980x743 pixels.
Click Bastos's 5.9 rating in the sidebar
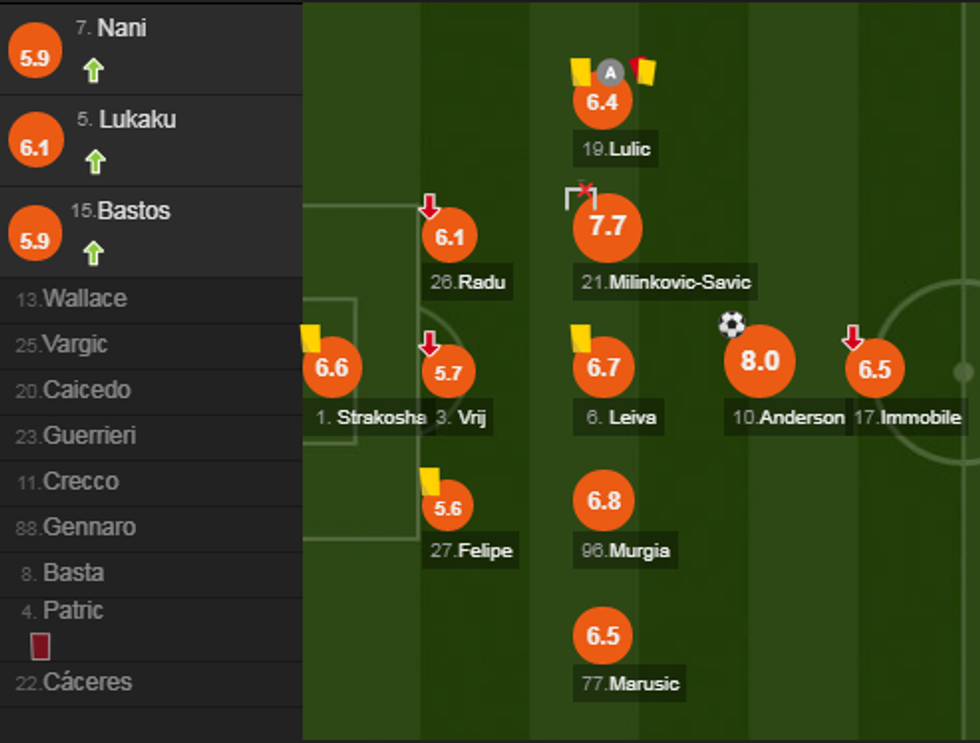(x=34, y=240)
